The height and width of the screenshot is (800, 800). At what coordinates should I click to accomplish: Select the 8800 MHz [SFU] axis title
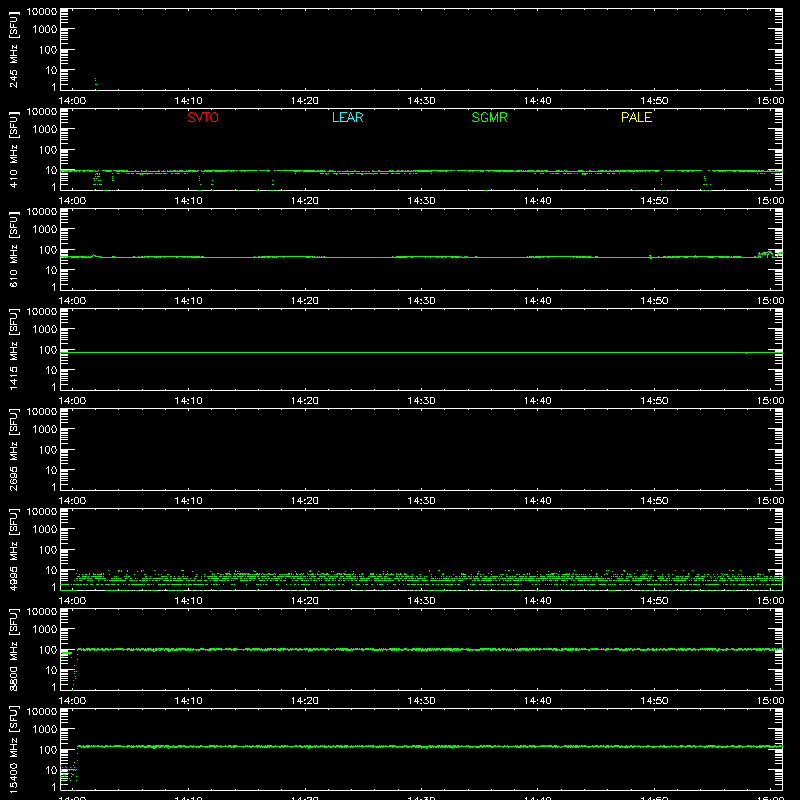pyautogui.click(x=13, y=649)
